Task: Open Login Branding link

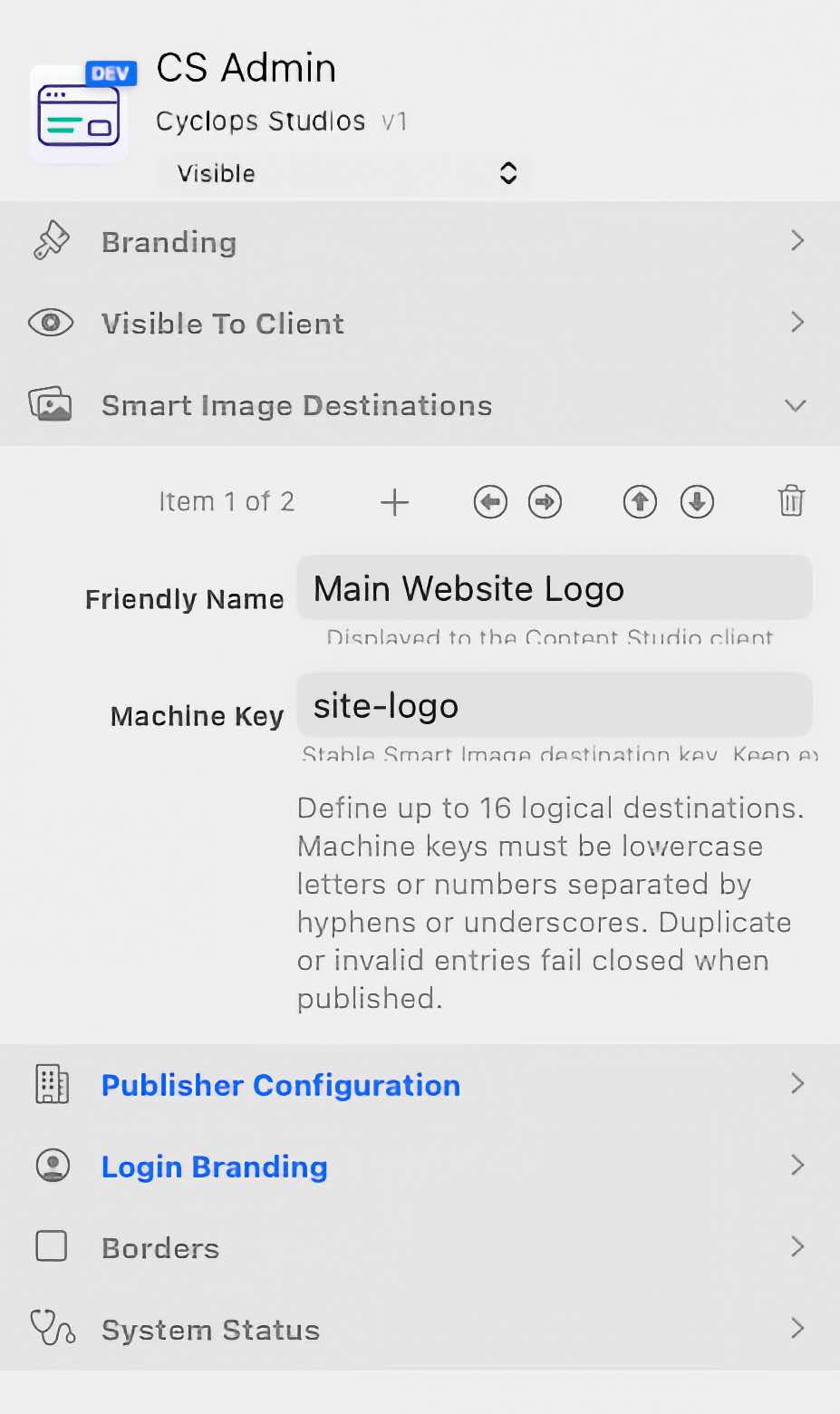Action: [x=215, y=1167]
